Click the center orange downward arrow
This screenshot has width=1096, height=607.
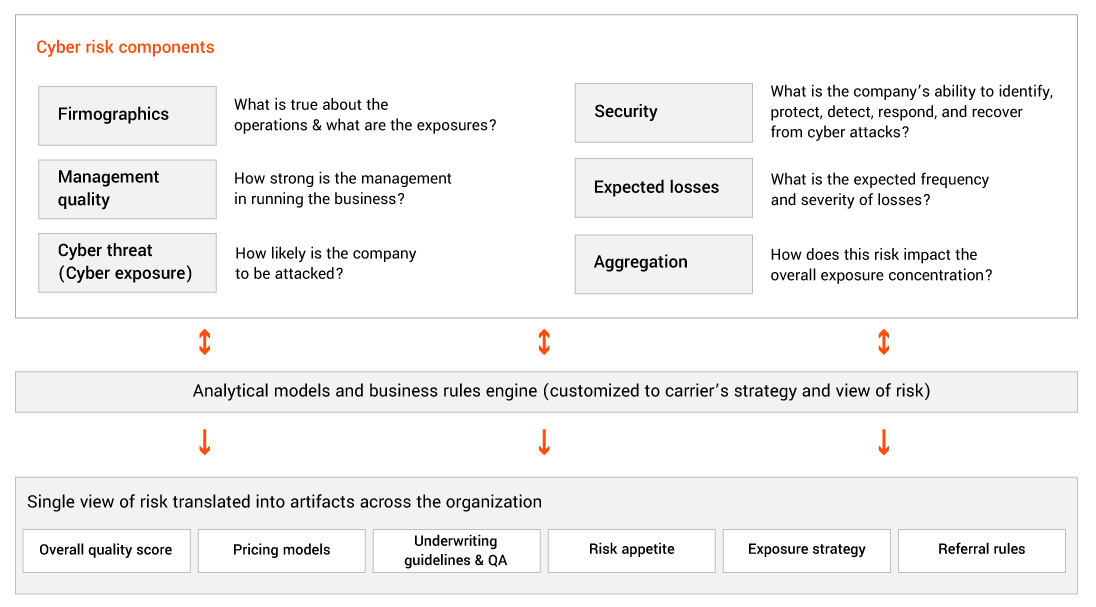point(544,442)
